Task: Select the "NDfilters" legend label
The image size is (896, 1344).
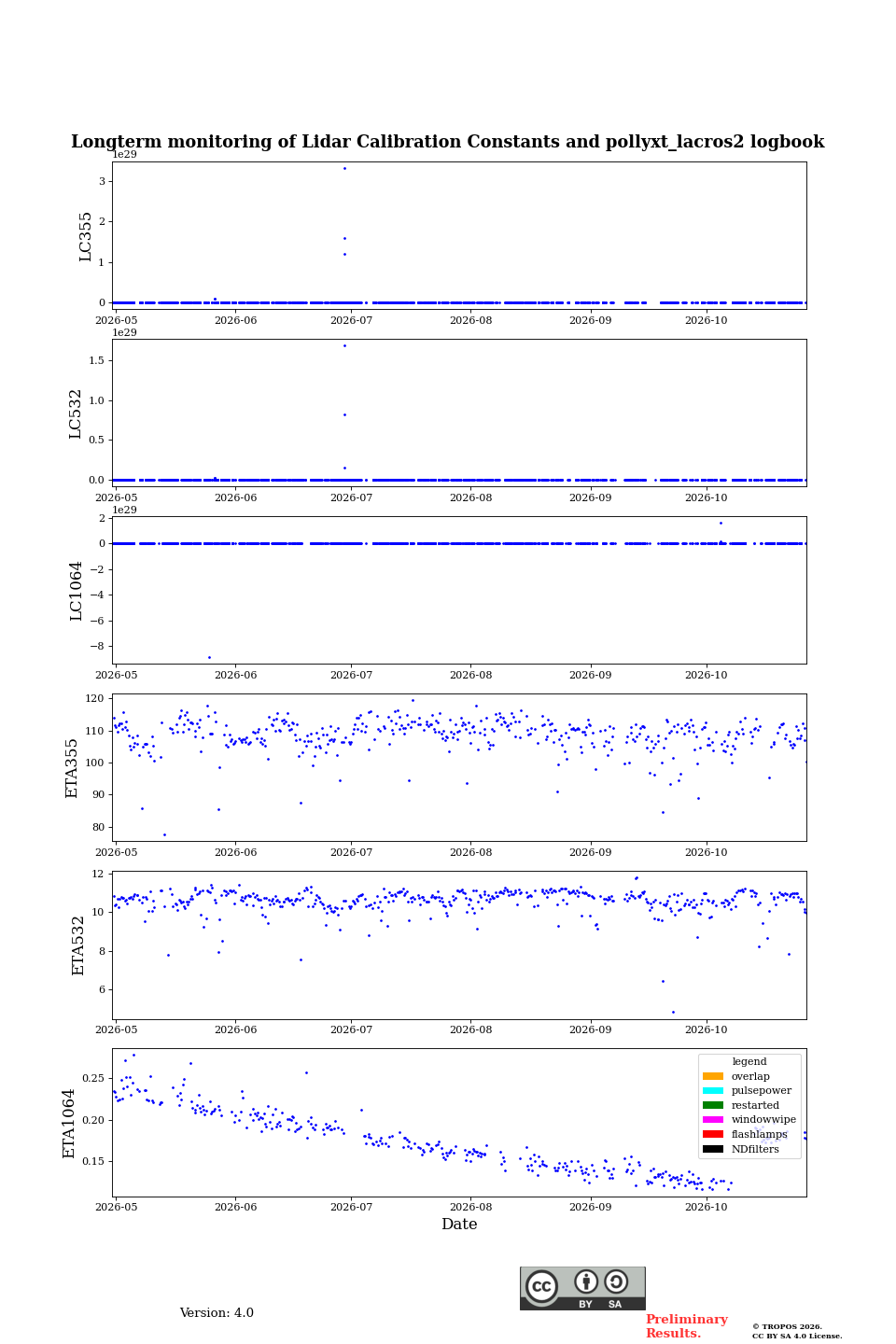Action: tap(755, 1149)
